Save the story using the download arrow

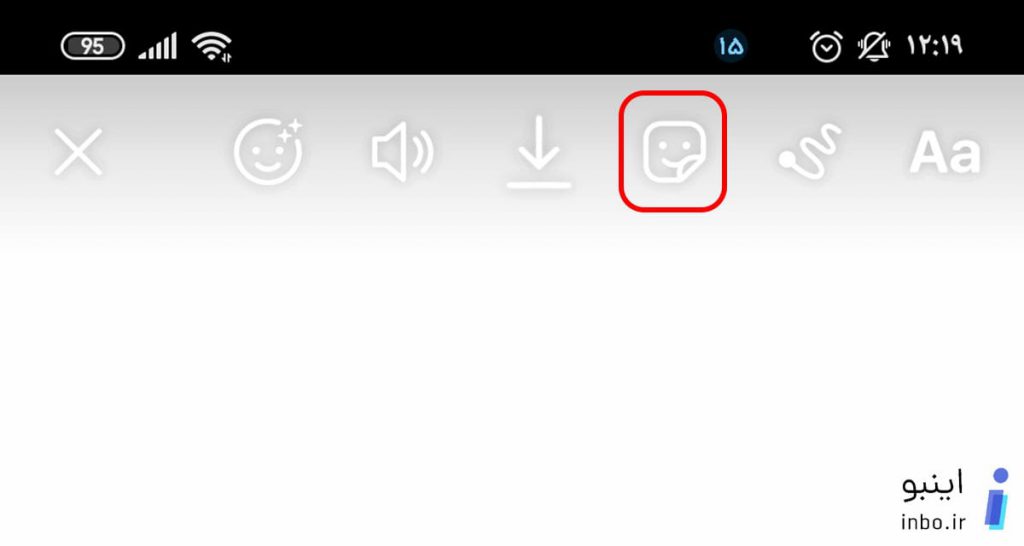click(539, 152)
